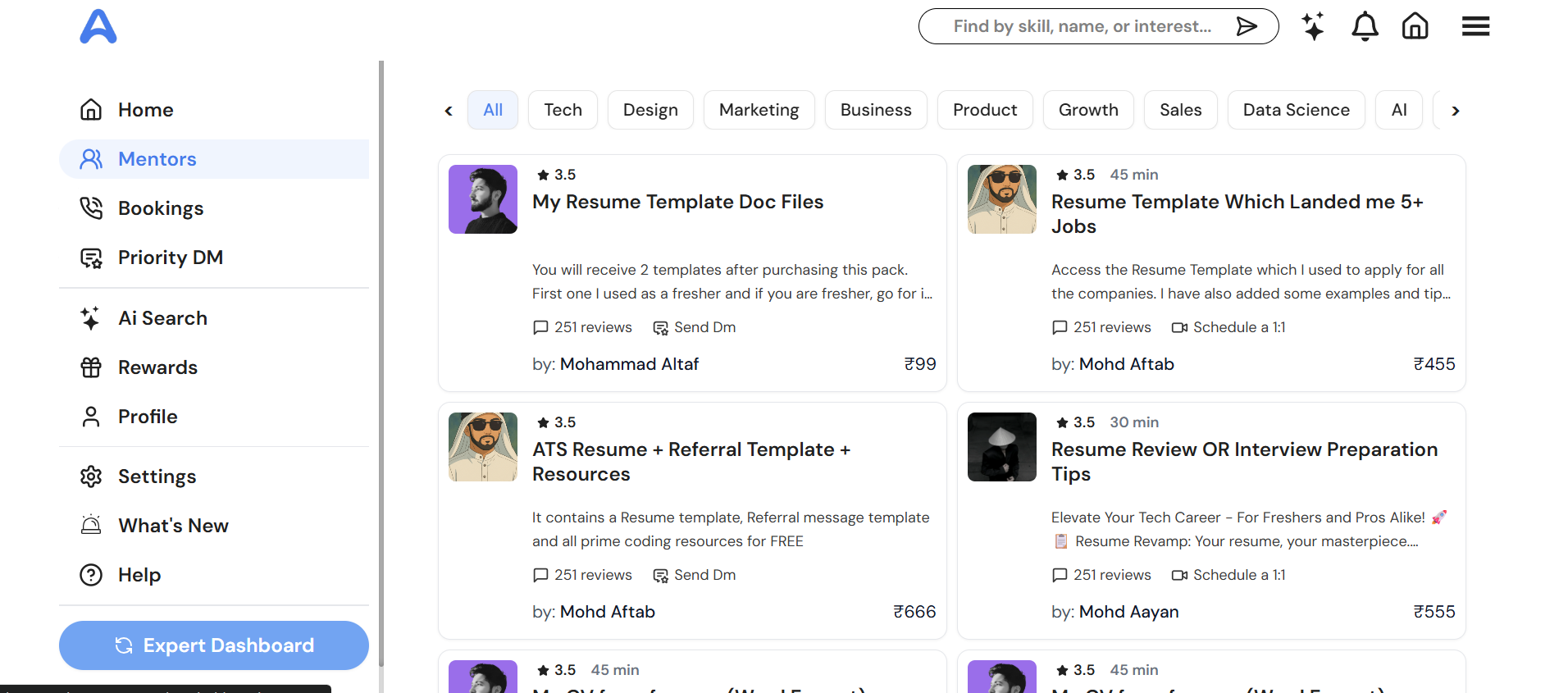Go to Bookings in sidebar
This screenshot has width=1568, height=693.
click(x=160, y=208)
